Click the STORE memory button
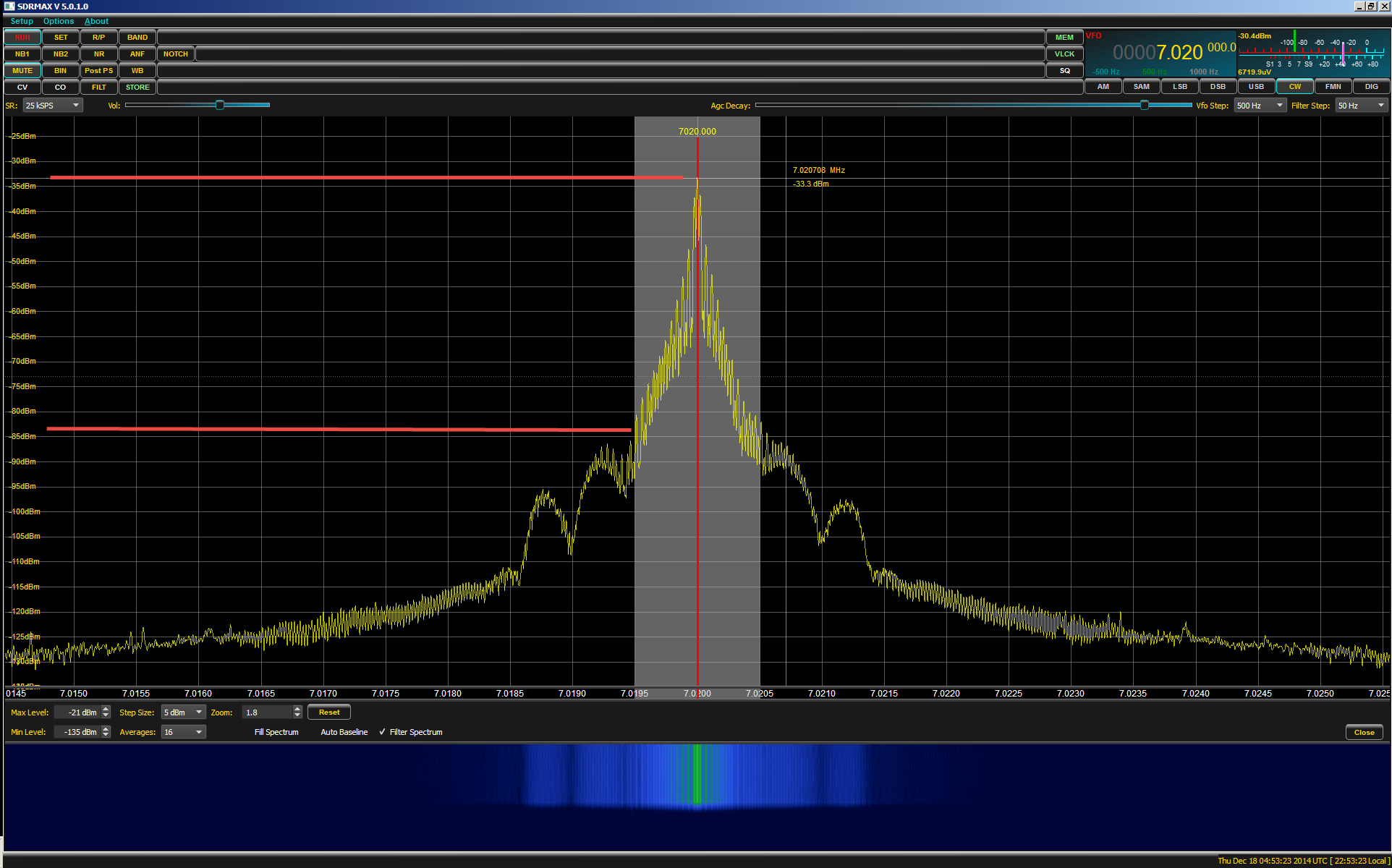Viewport: 1392px width, 868px height. tap(137, 88)
